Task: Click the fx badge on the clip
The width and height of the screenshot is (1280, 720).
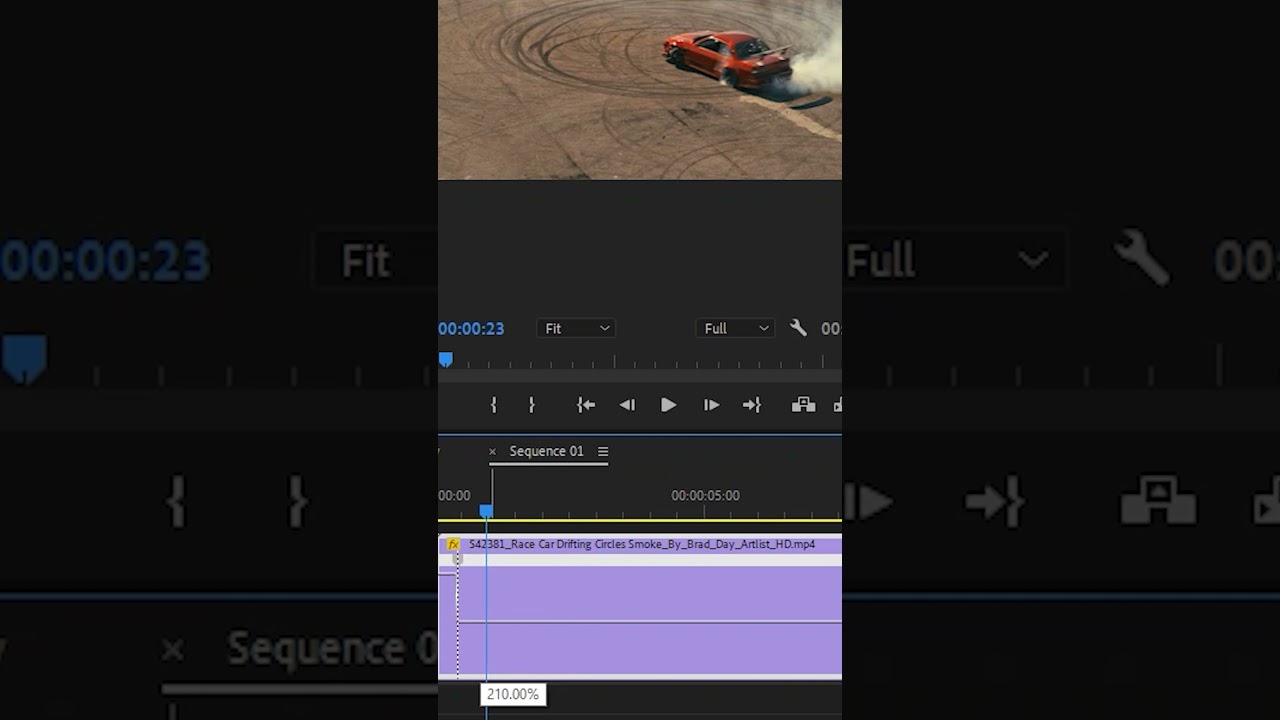Action: click(x=453, y=544)
